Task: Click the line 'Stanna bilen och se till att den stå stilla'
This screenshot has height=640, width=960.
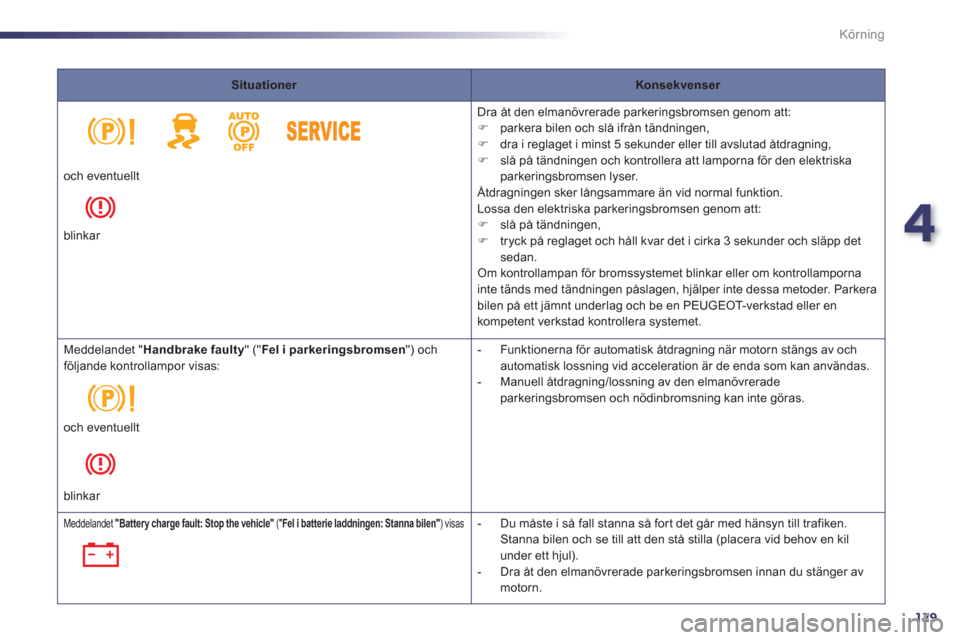Action: click(674, 540)
